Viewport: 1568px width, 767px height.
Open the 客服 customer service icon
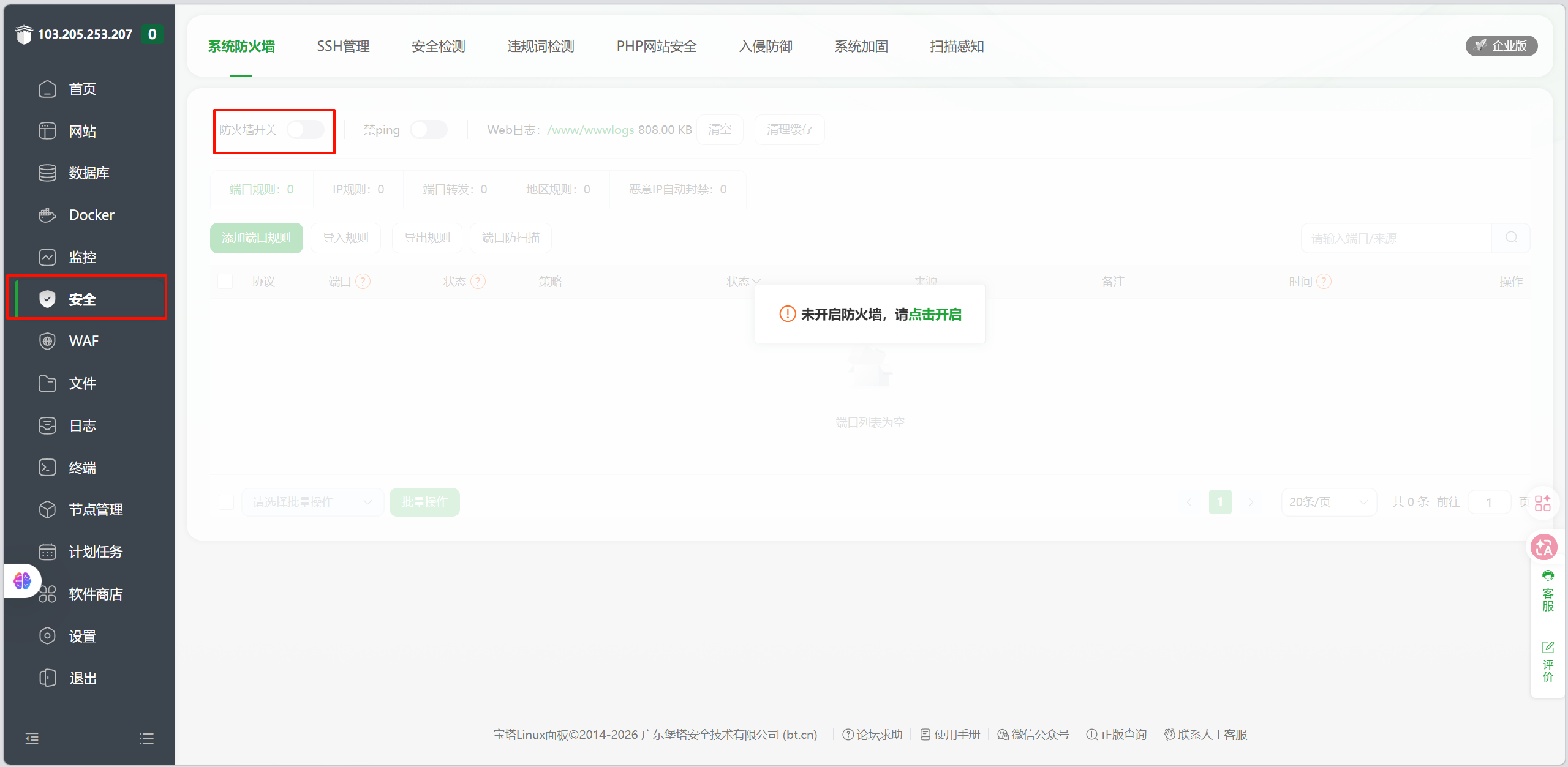coord(1548,577)
